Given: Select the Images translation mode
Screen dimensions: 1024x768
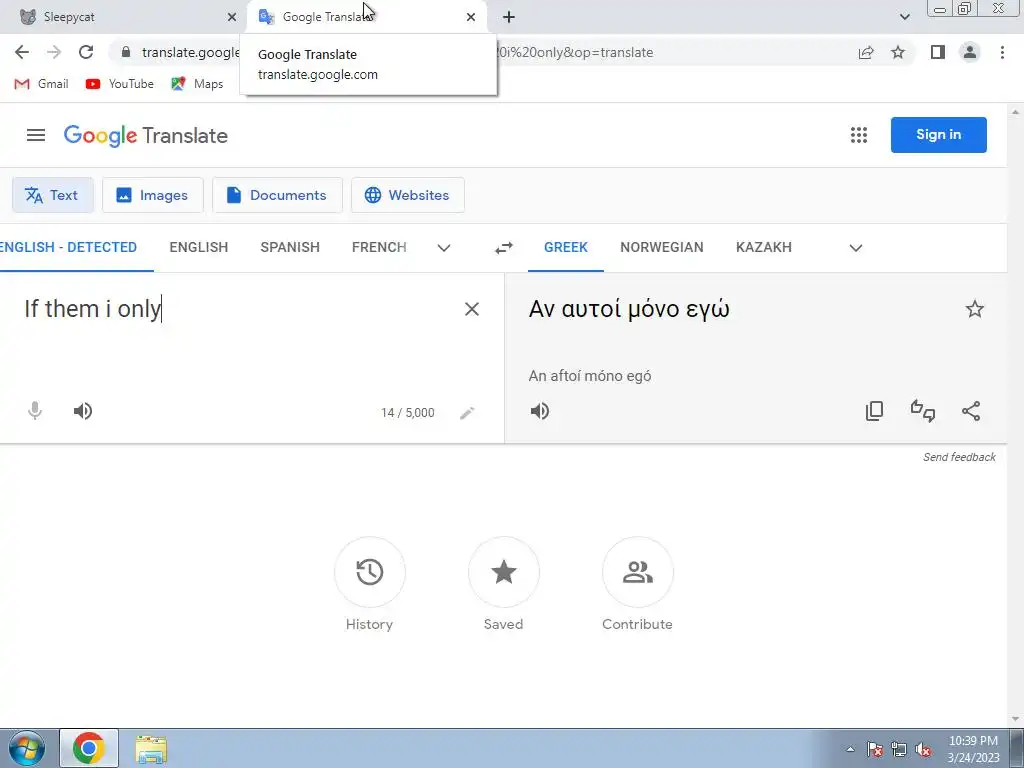Looking at the screenshot, I should click(153, 195).
